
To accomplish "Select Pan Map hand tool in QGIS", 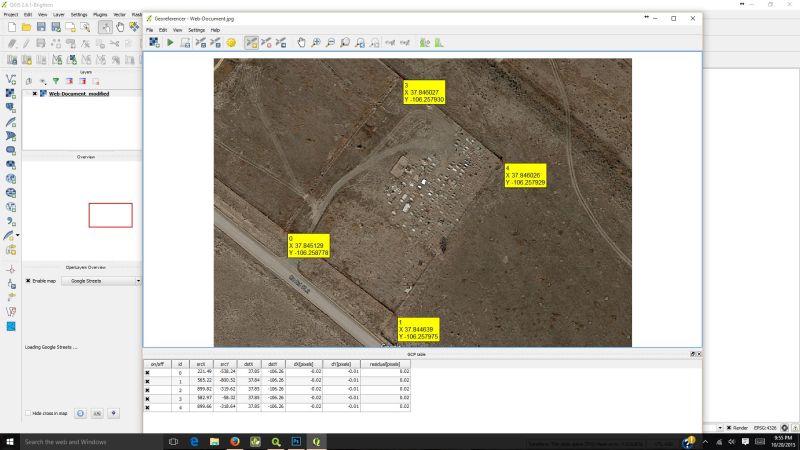I will [x=120, y=27].
